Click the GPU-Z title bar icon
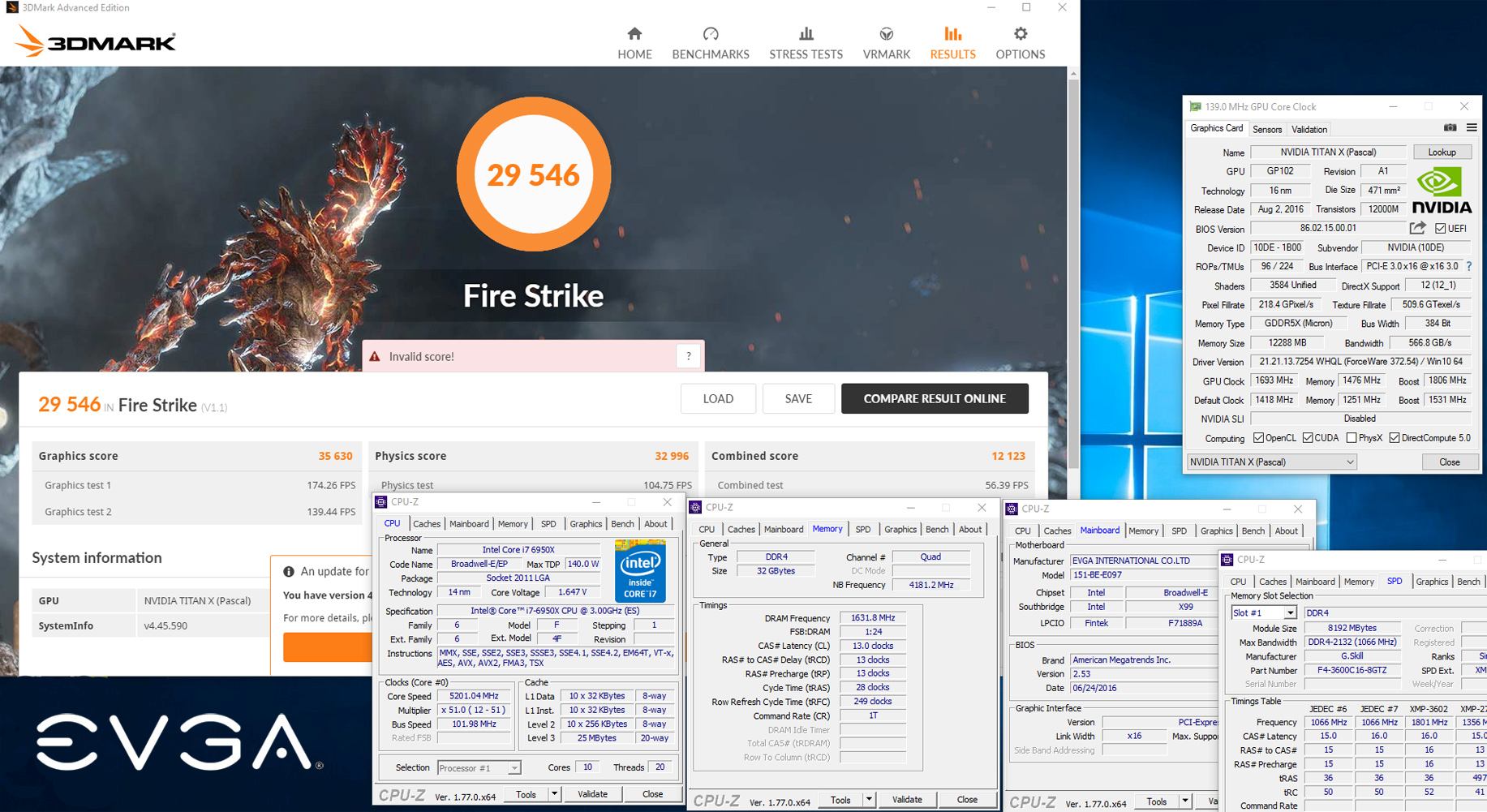 (x=1195, y=106)
